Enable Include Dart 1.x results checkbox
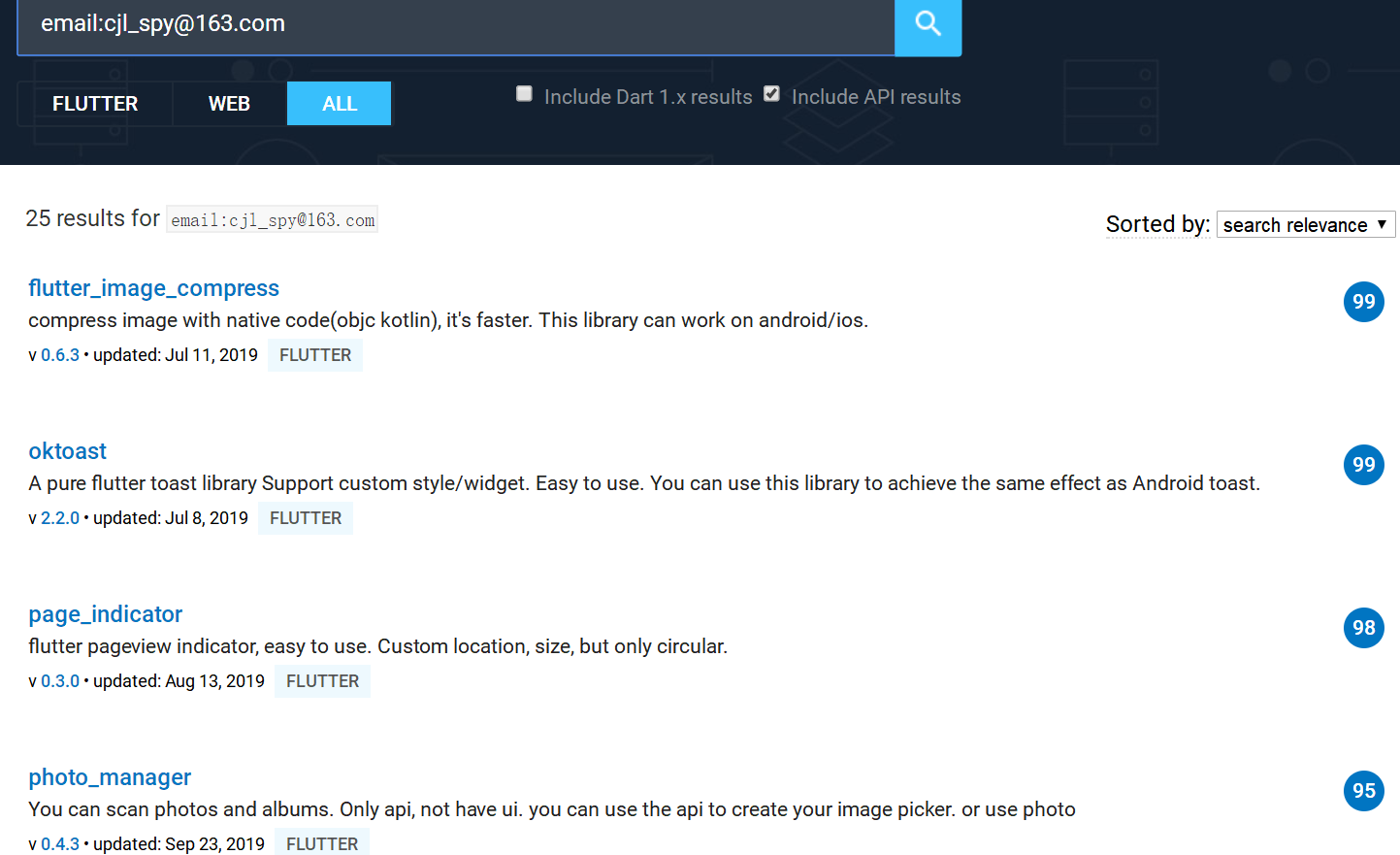Screen dimensions: 1400x855 [x=524, y=94]
